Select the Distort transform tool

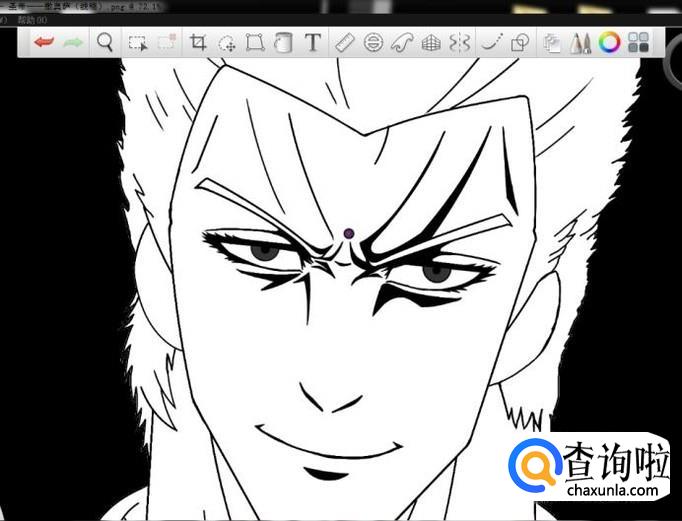coord(255,43)
